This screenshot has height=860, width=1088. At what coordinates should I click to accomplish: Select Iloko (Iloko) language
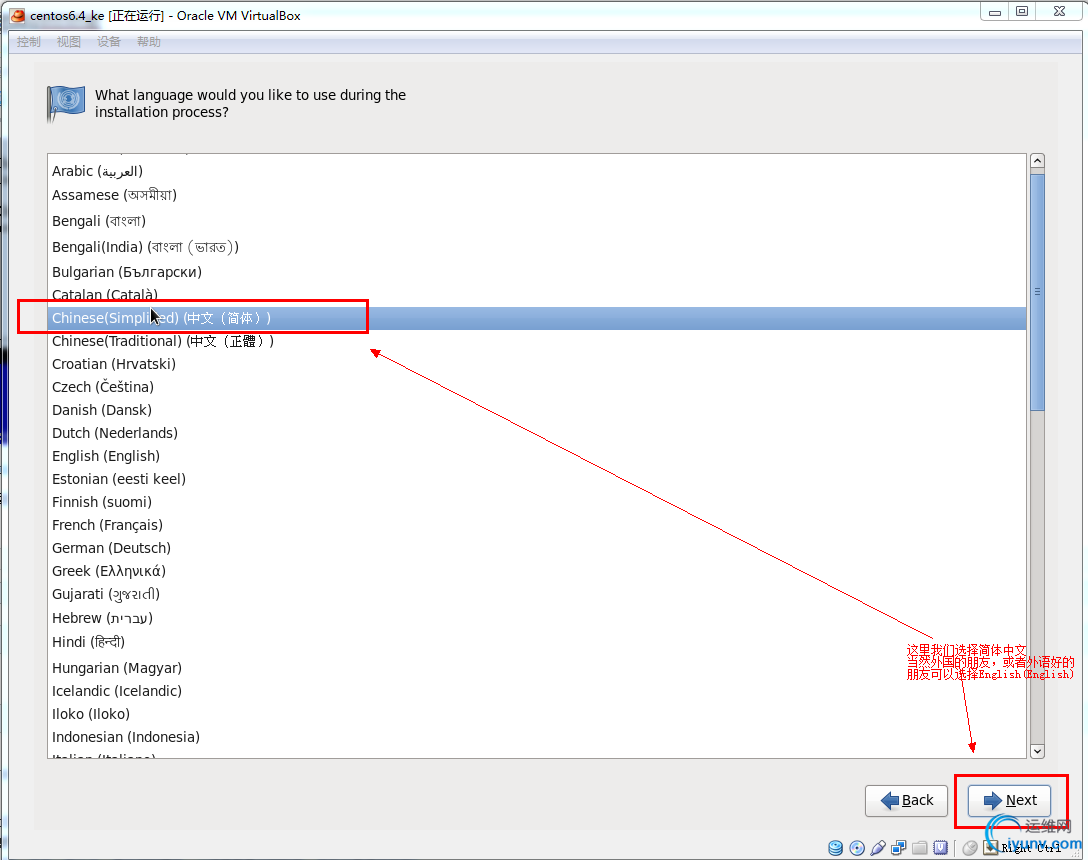pyautogui.click(x=536, y=714)
